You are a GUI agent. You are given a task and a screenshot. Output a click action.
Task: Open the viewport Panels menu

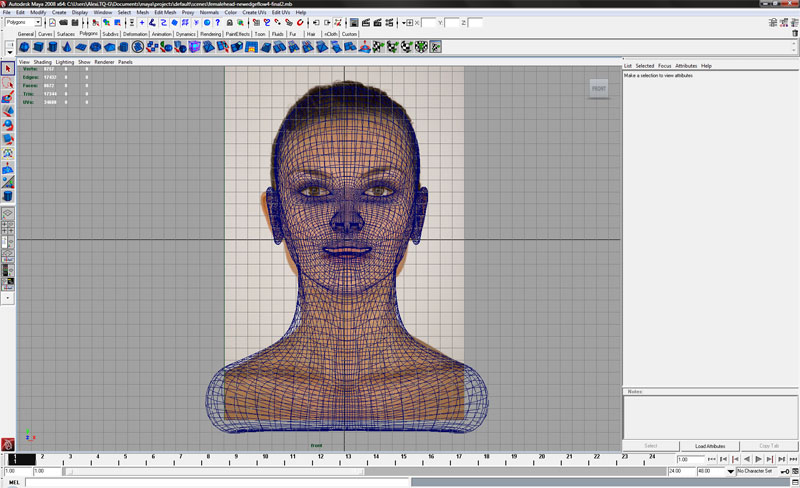click(125, 62)
